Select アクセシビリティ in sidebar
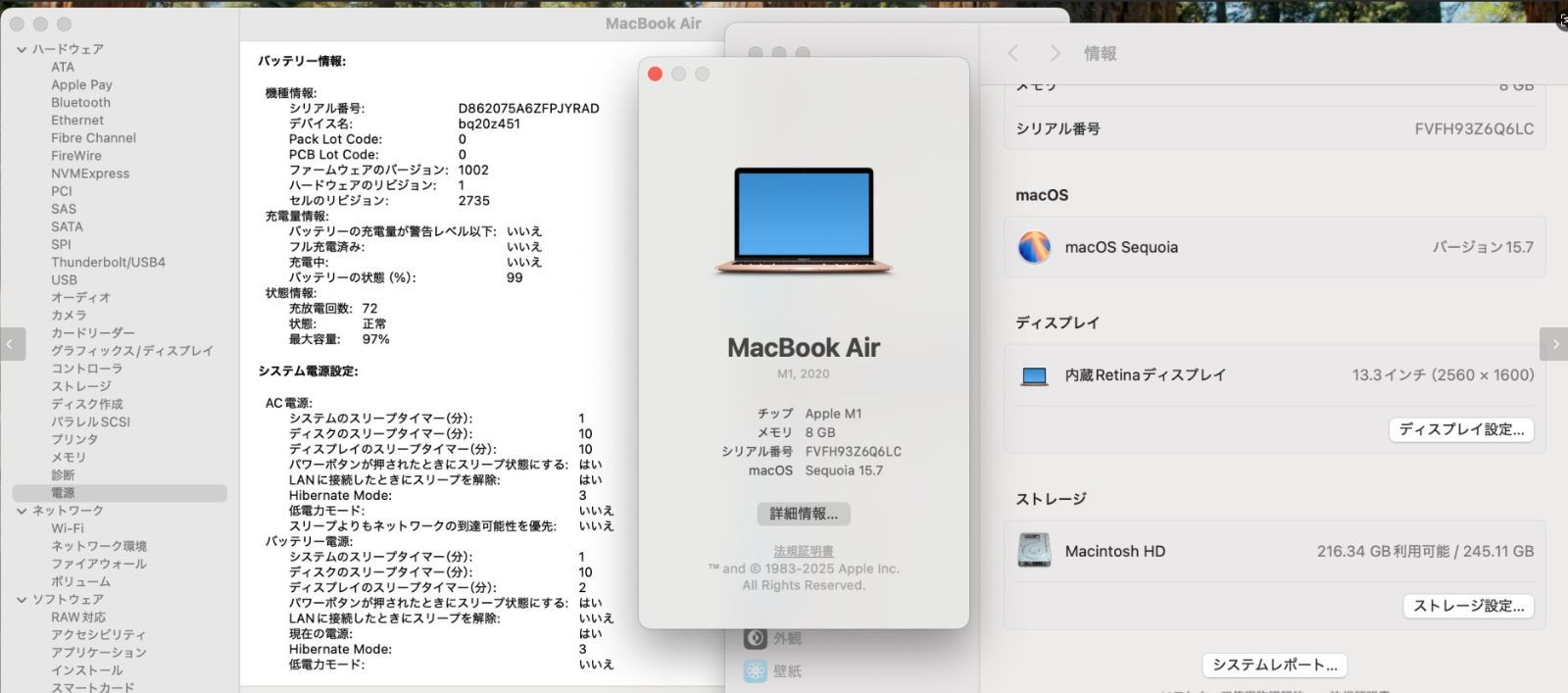Viewport: 1568px width, 693px height. [x=98, y=635]
